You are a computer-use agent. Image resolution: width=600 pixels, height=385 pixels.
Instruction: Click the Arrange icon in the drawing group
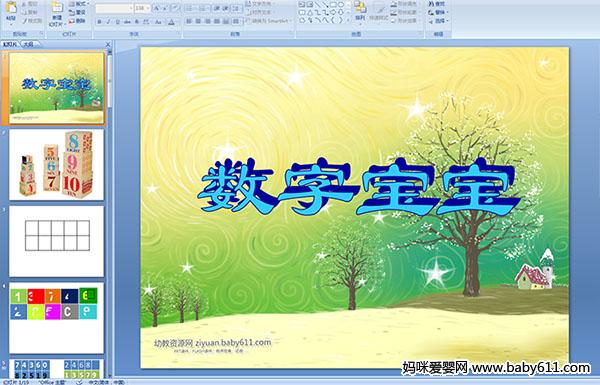click(x=360, y=11)
